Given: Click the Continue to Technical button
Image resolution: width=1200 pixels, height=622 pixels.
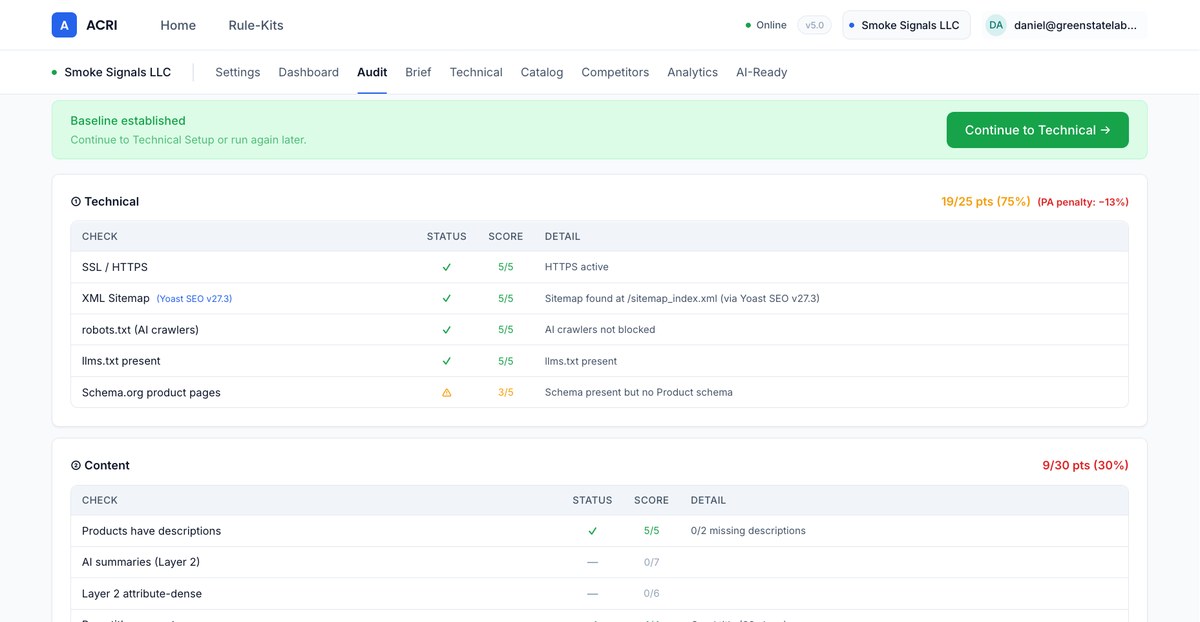Looking at the screenshot, I should point(1038,130).
